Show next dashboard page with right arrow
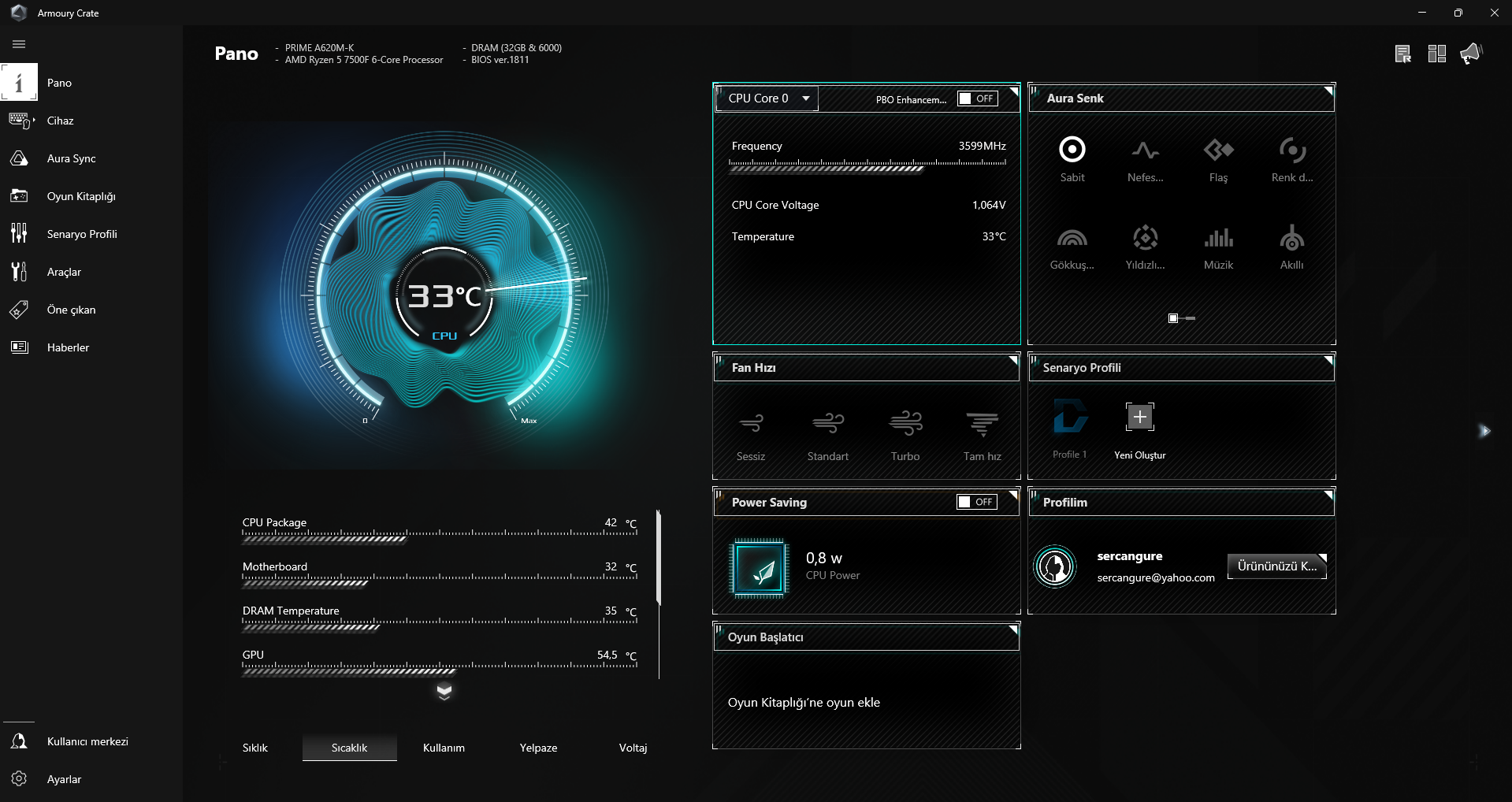1512x802 pixels. [x=1485, y=430]
